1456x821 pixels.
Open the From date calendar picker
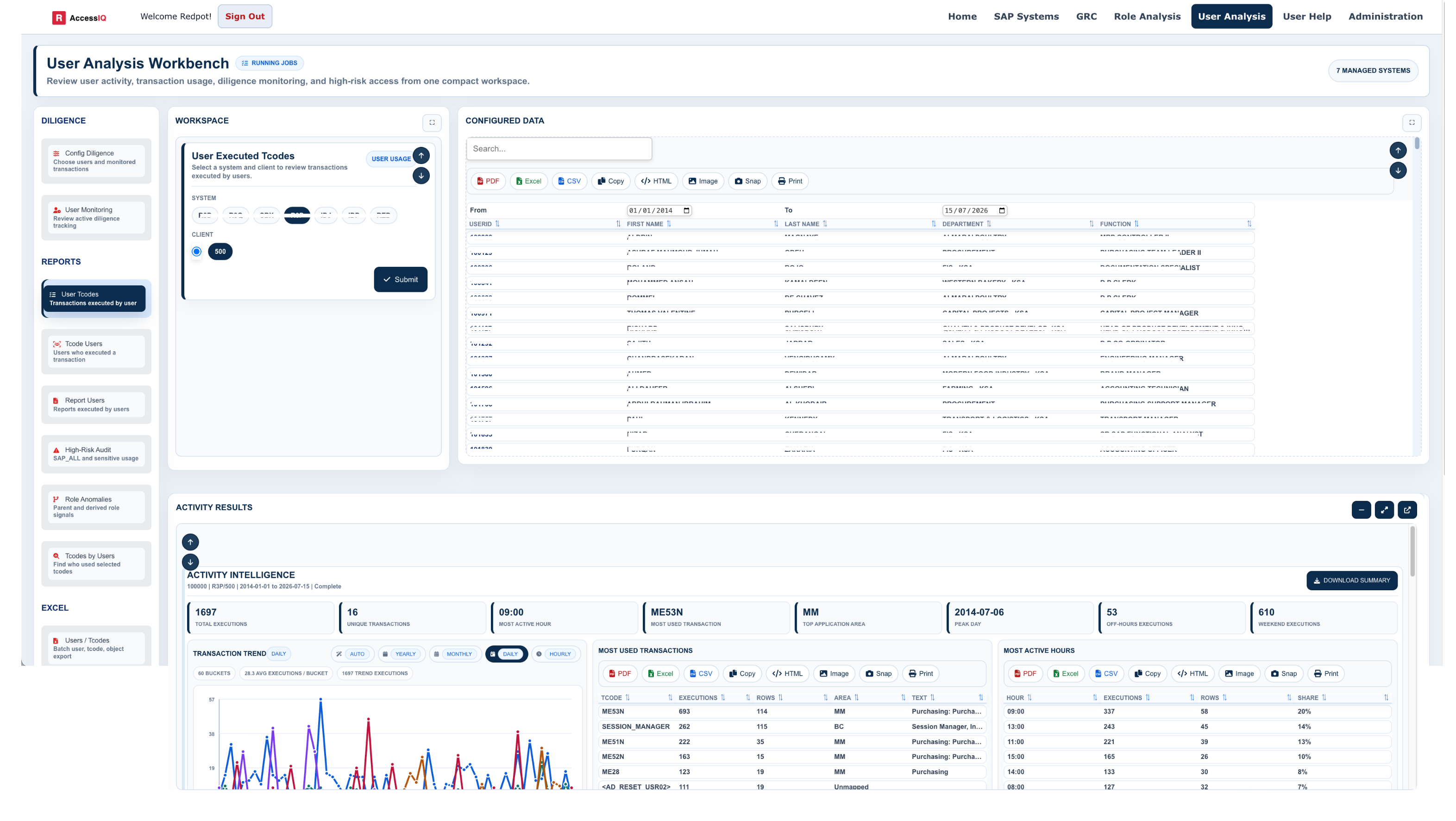click(687, 210)
